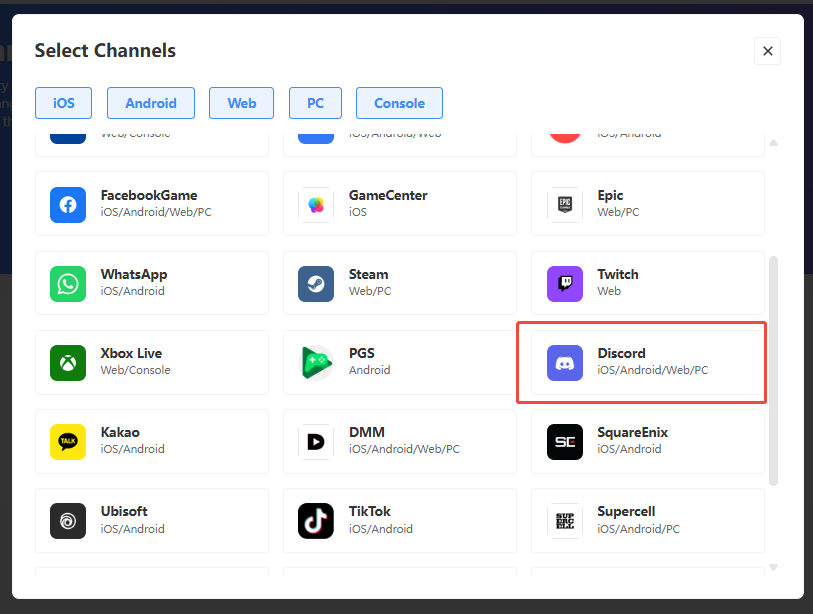Toggle the iOS platform filter
The image size is (813, 614).
point(63,103)
